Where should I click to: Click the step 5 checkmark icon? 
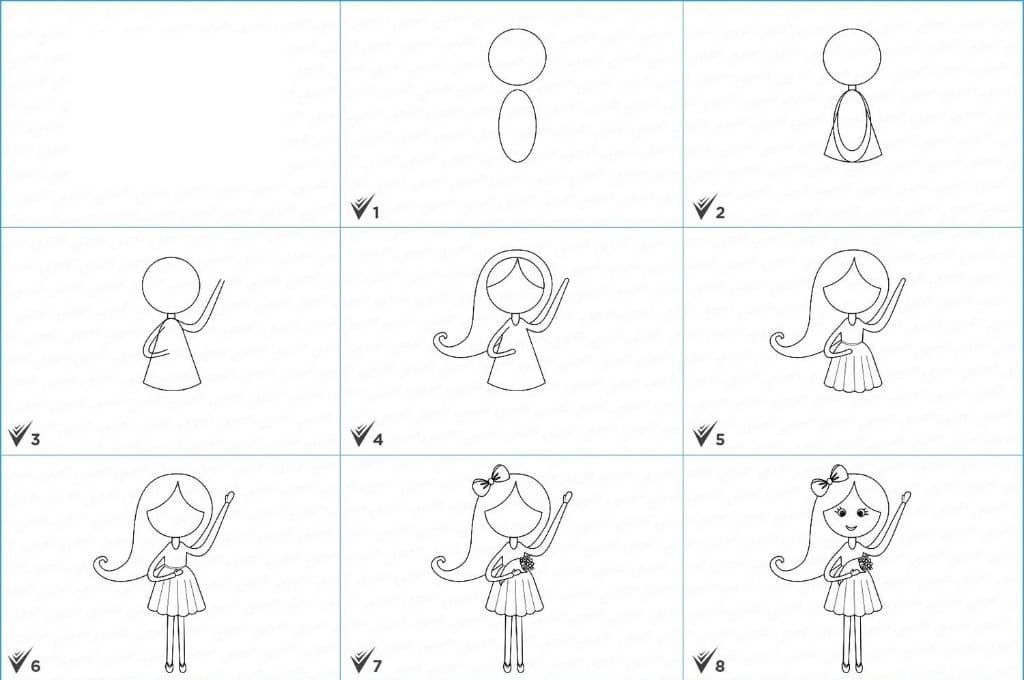coord(703,434)
